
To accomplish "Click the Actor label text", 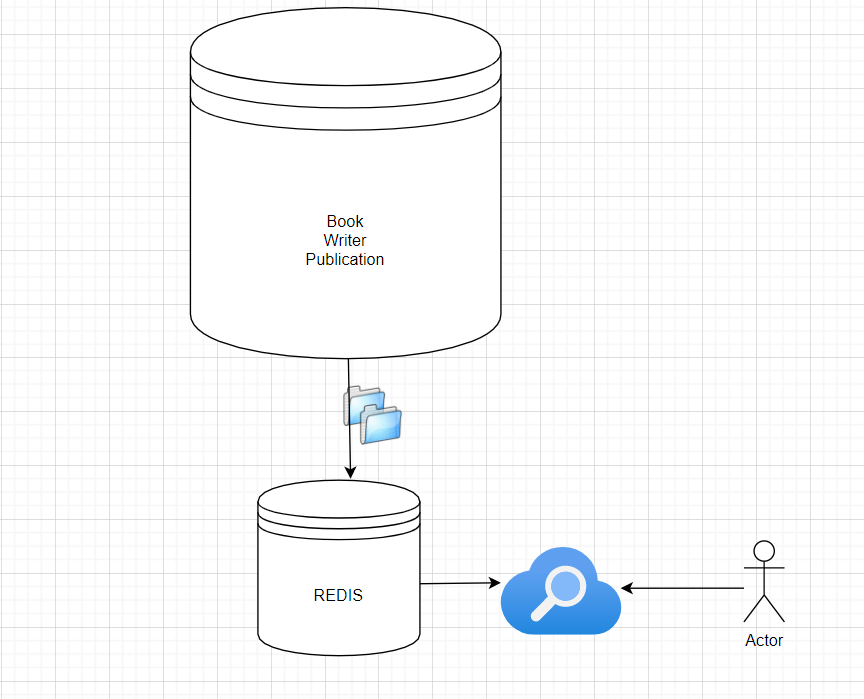I will tap(764, 640).
